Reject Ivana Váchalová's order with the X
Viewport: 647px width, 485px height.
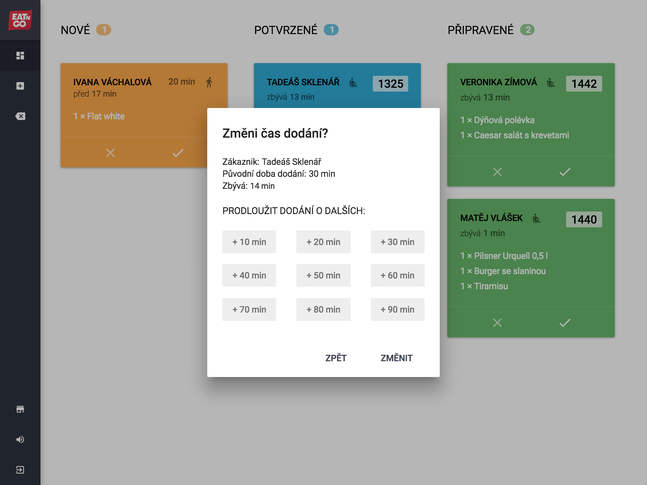[x=110, y=153]
